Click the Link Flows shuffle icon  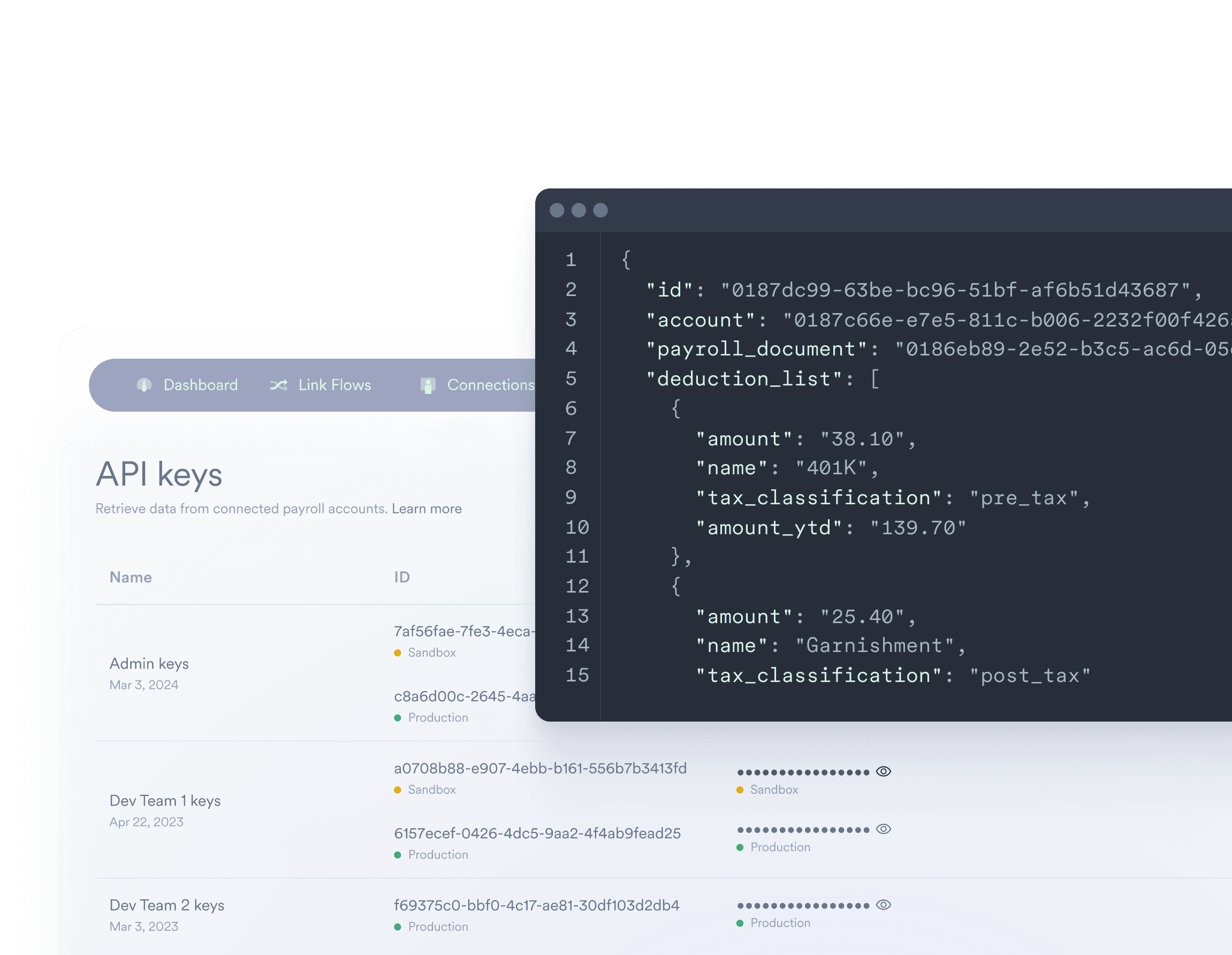pyautogui.click(x=279, y=385)
